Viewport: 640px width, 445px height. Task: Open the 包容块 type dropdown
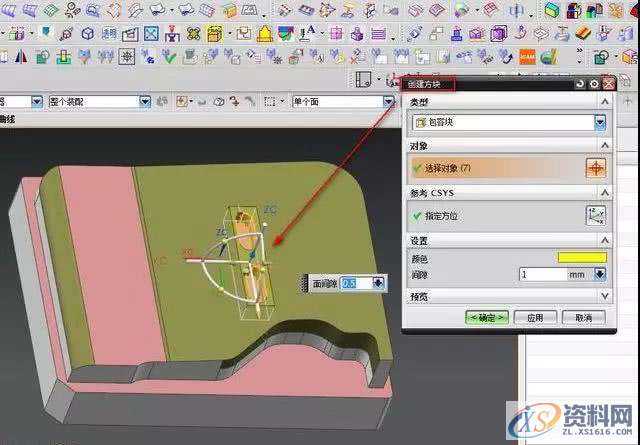(600, 122)
